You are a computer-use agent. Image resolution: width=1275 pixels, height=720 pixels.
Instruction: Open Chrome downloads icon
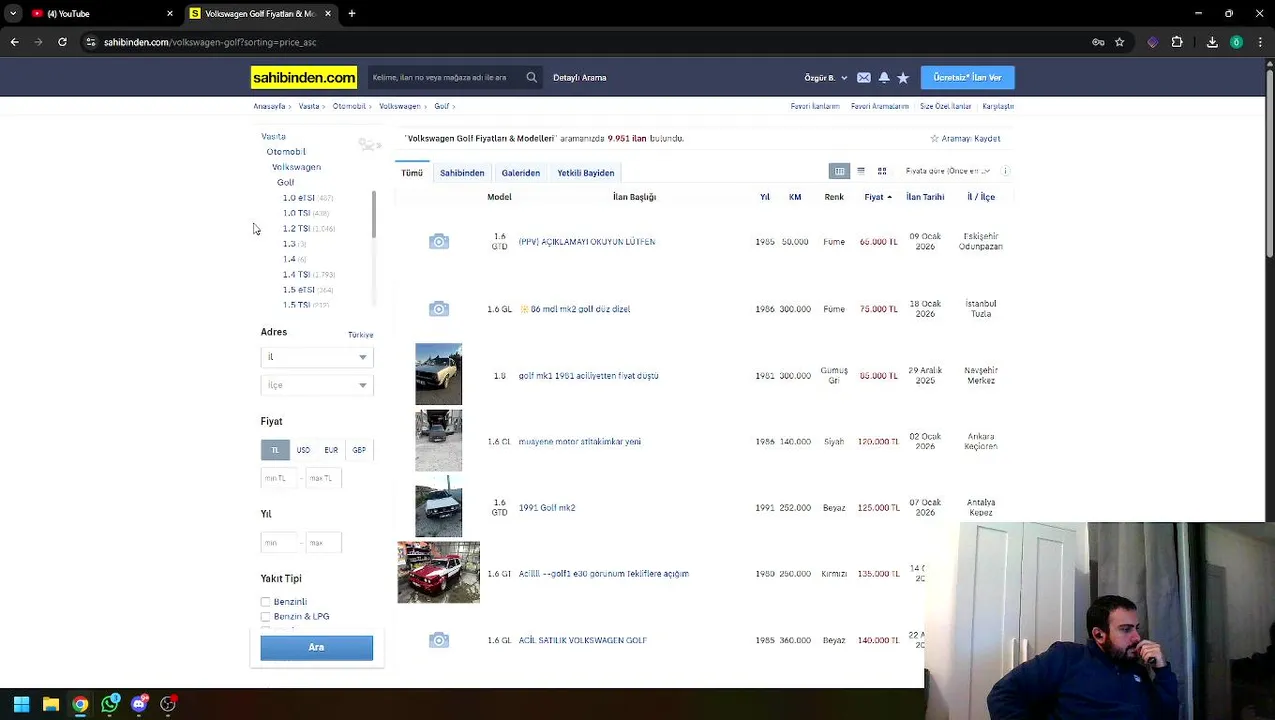1212,42
